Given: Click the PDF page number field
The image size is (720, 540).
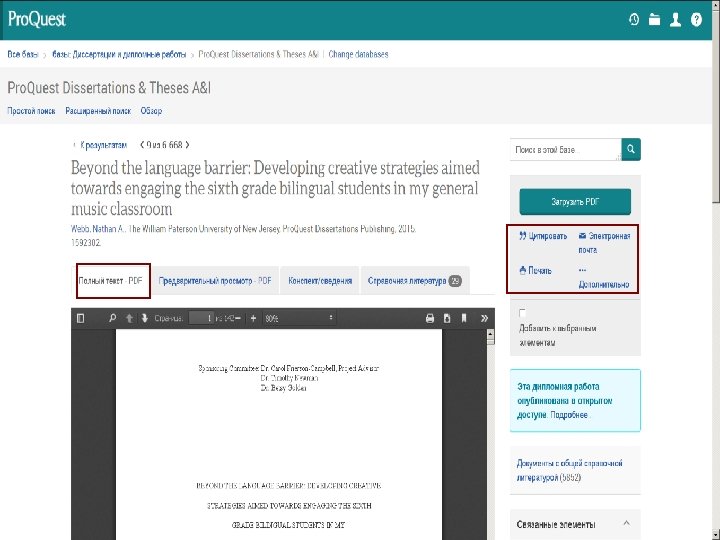Looking at the screenshot, I should click(201, 318).
